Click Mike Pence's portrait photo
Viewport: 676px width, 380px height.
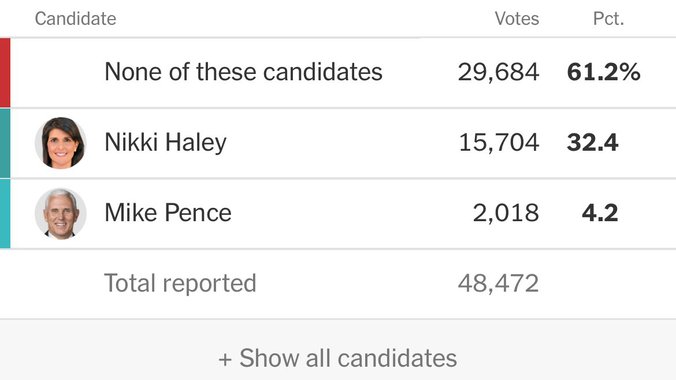click(60, 214)
